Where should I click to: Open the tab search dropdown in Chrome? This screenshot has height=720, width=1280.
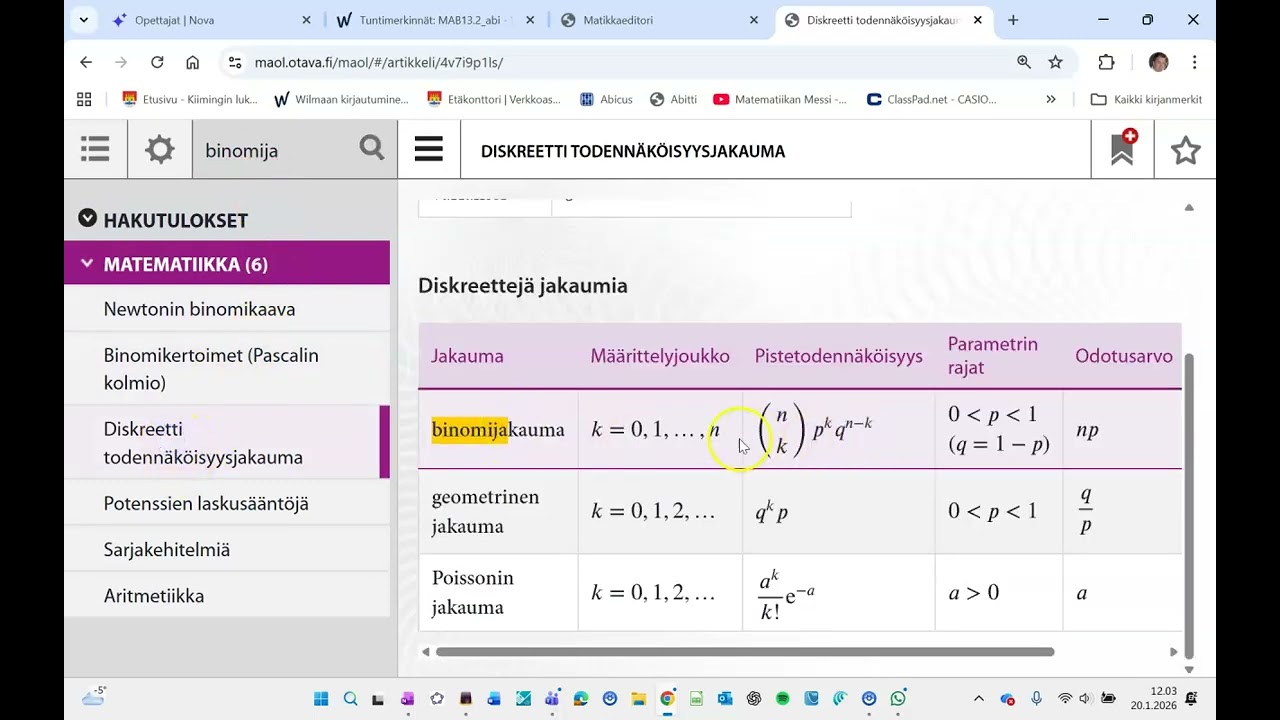pyautogui.click(x=84, y=19)
